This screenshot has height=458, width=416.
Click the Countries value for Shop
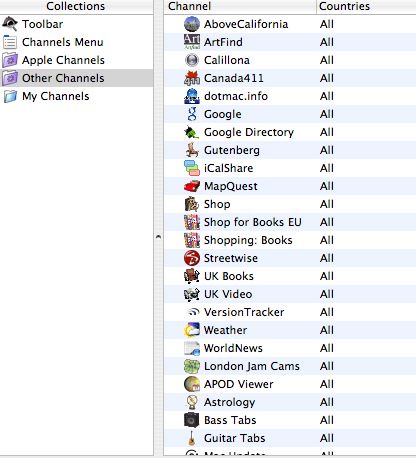tap(327, 204)
